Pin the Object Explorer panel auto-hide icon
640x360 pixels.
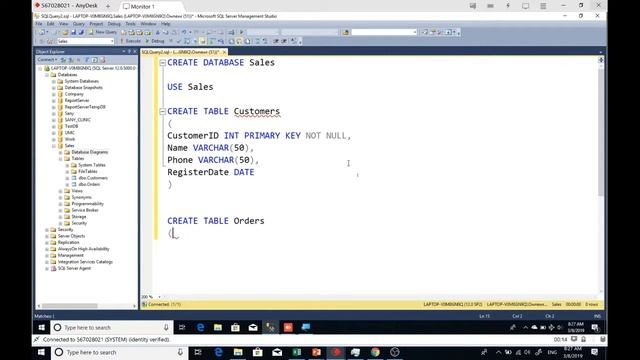click(x=129, y=51)
